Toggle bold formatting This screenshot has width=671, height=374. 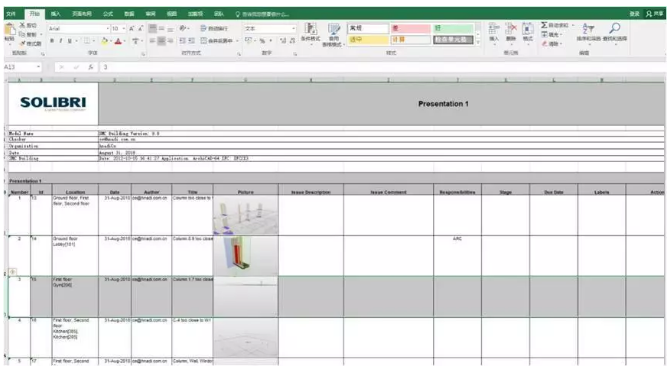[x=52, y=41]
